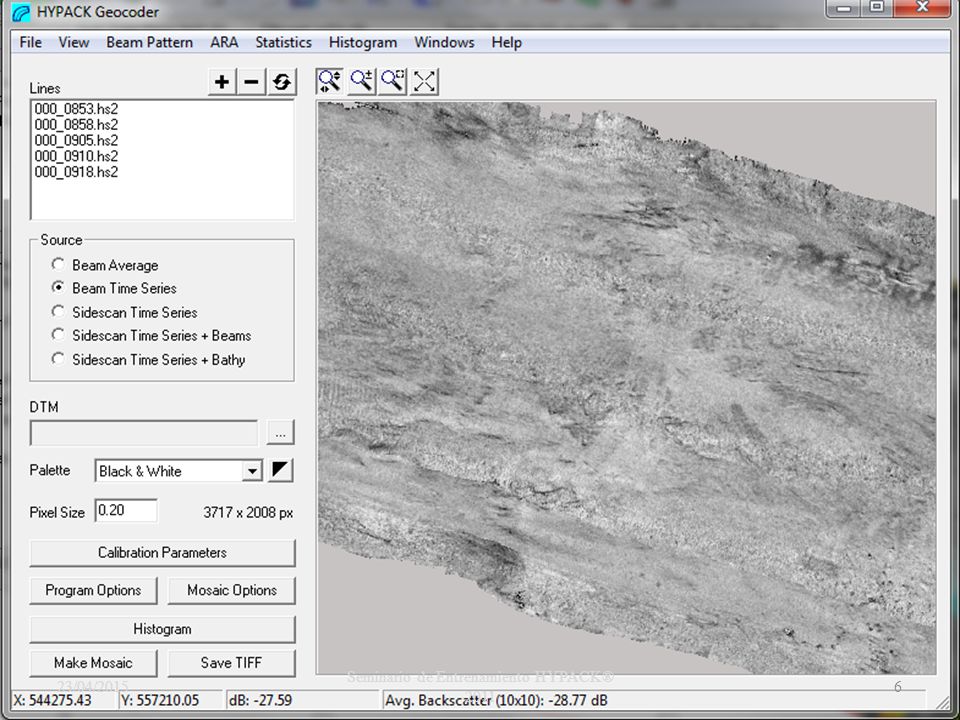Open the ARA menu
Viewport: 960px width, 720px height.
(x=224, y=42)
